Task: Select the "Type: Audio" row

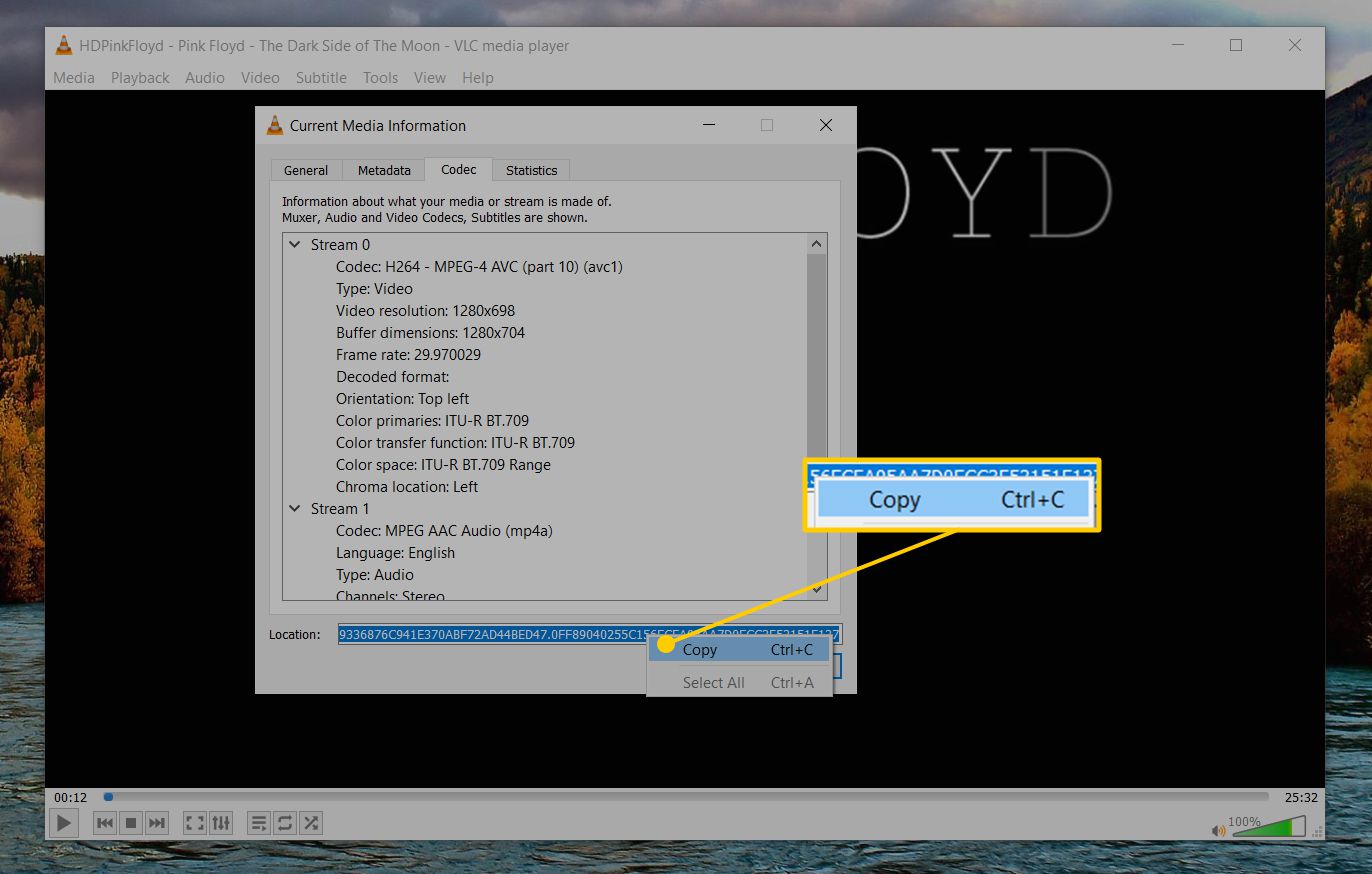Action: (x=374, y=574)
